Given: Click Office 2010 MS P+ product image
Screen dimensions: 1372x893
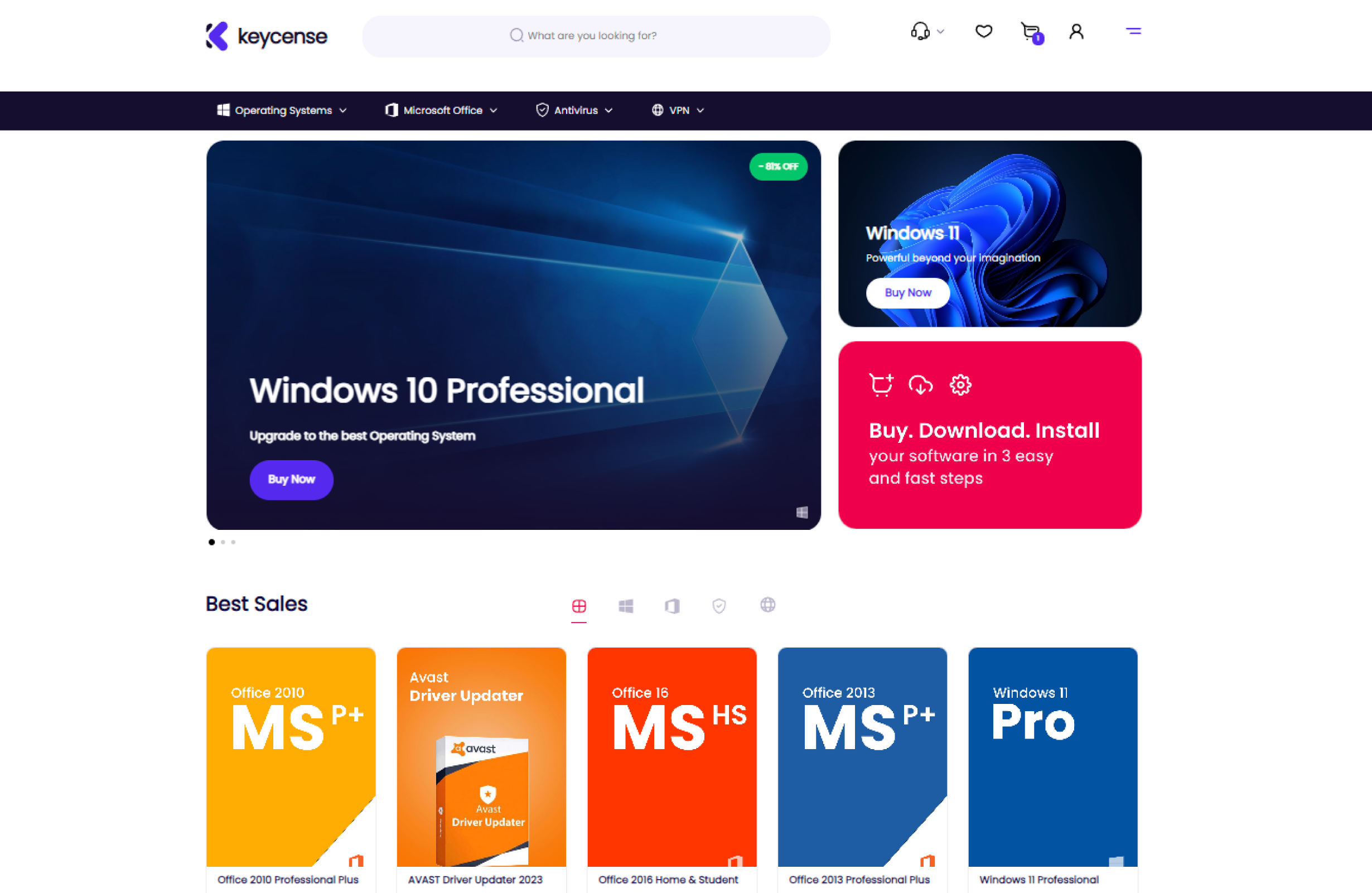Looking at the screenshot, I should point(291,757).
